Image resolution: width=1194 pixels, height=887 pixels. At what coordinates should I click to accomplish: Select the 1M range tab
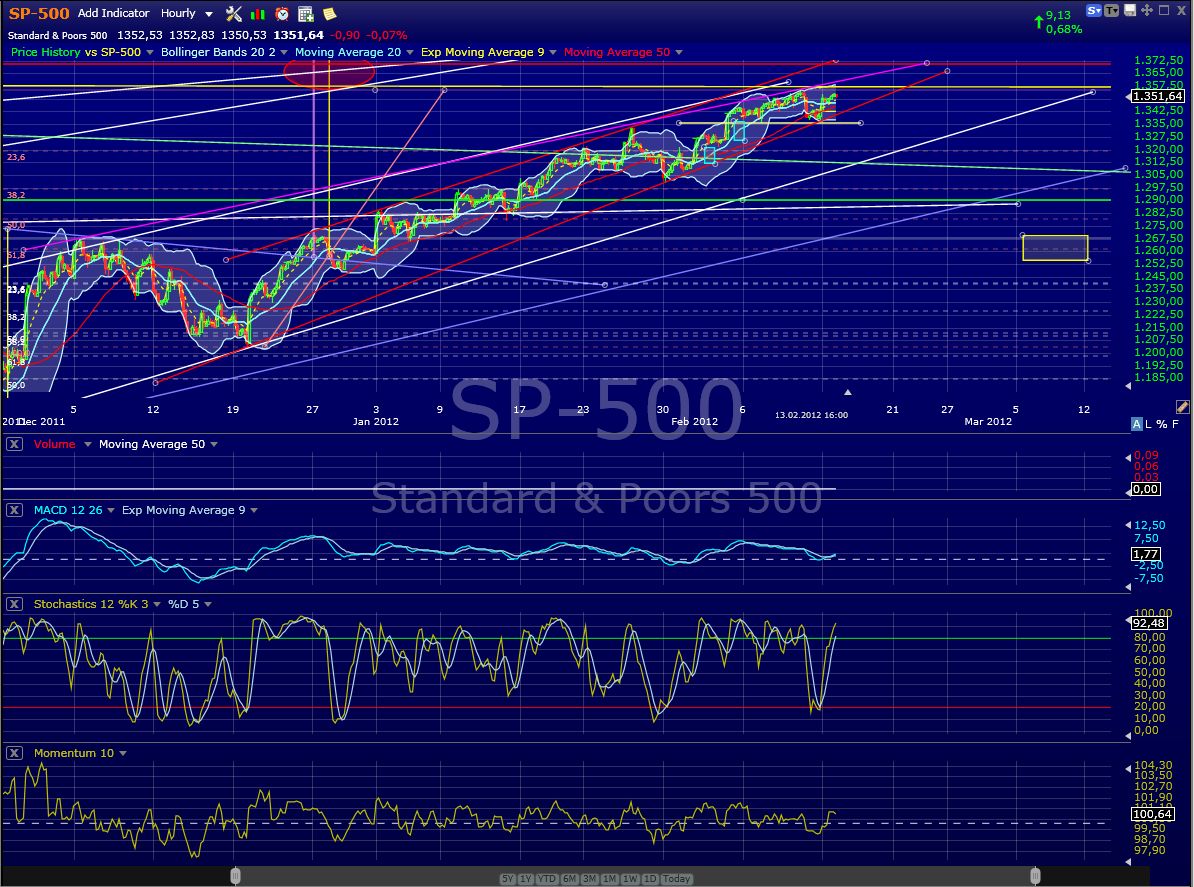pos(609,879)
